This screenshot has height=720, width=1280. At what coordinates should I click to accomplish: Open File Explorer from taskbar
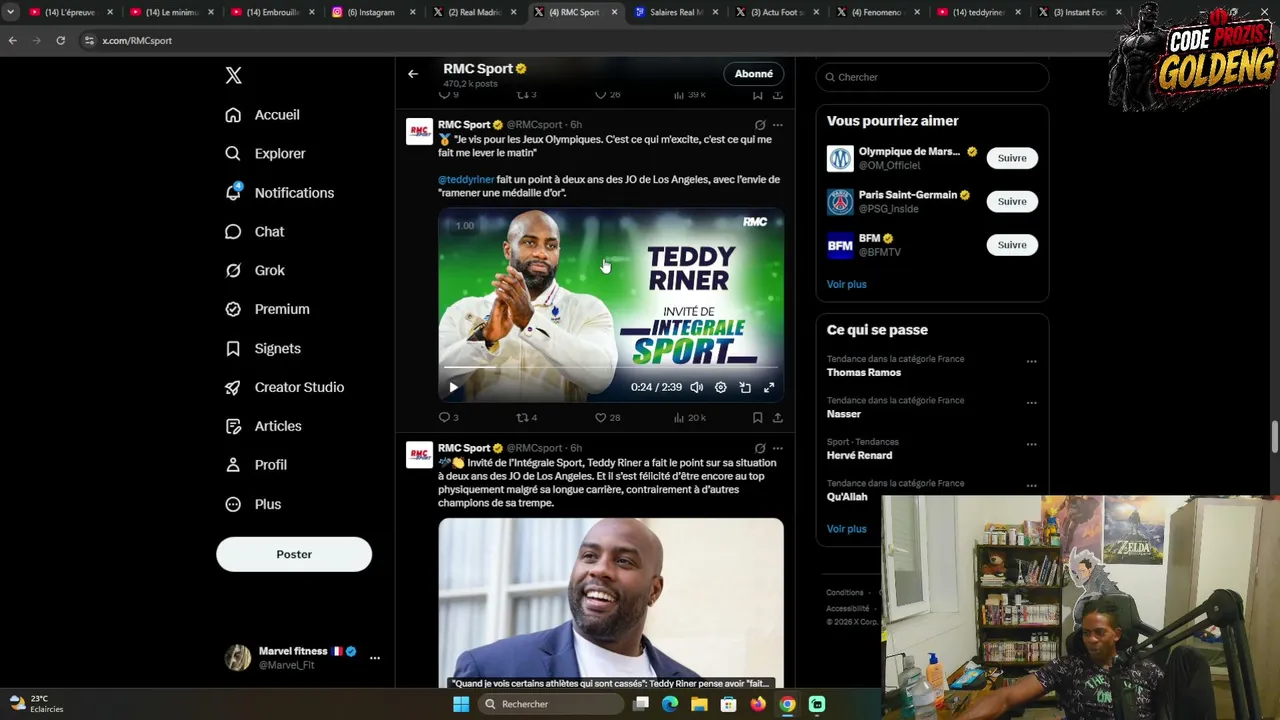(699, 704)
